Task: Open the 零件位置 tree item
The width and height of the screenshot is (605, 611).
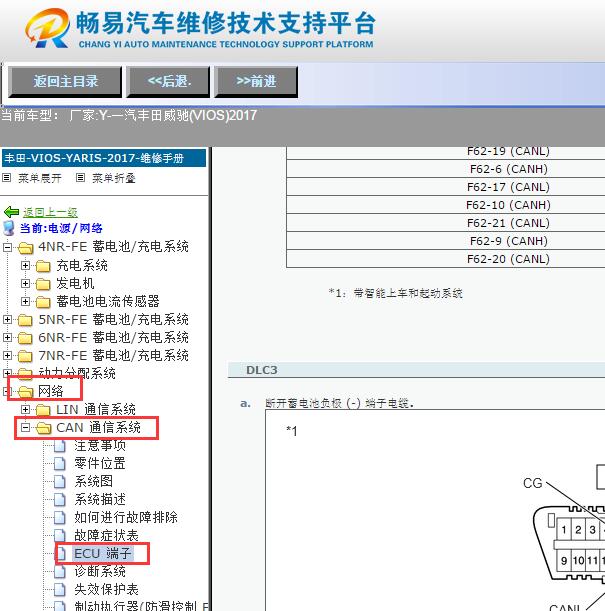Action: click(x=100, y=463)
